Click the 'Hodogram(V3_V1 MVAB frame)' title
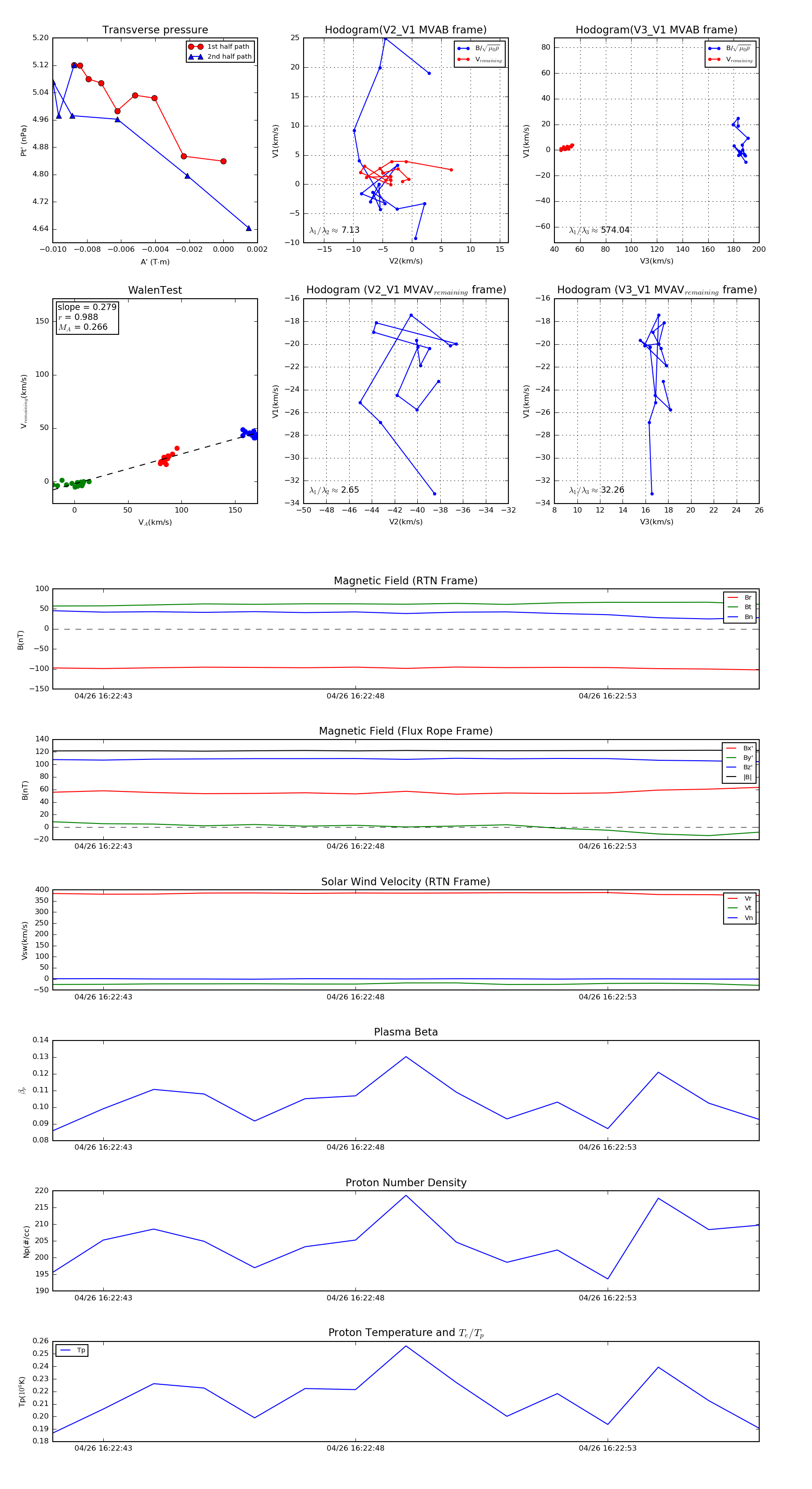The image size is (812, 1489). tap(656, 30)
